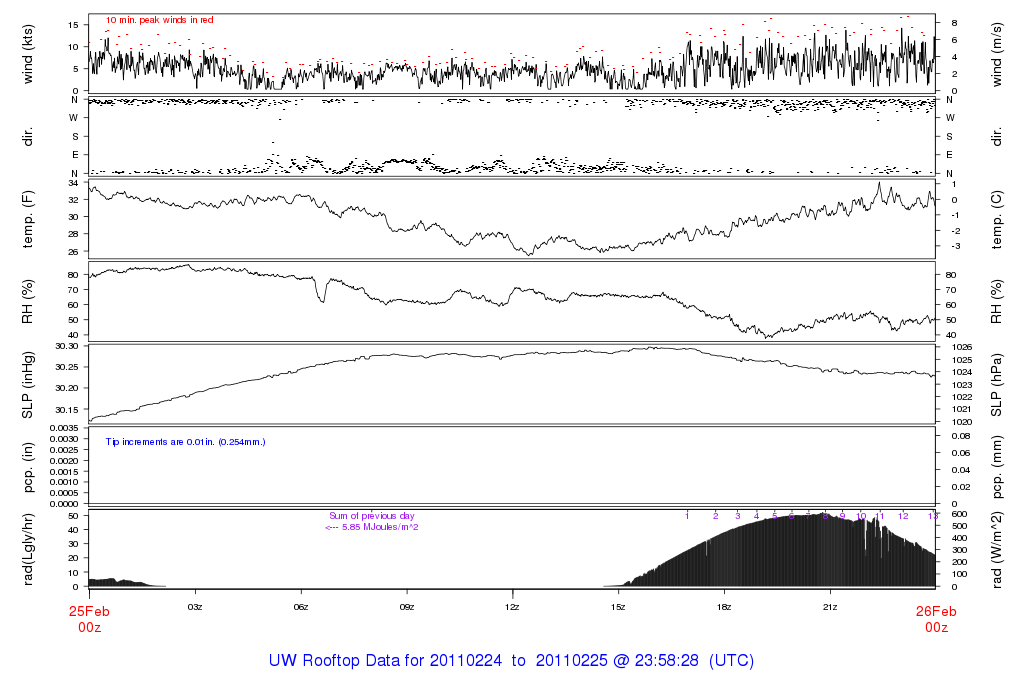Screen dimensions: 1024x700
Task: Click the 'Sum of previous day' annotation
Action: pos(371,516)
